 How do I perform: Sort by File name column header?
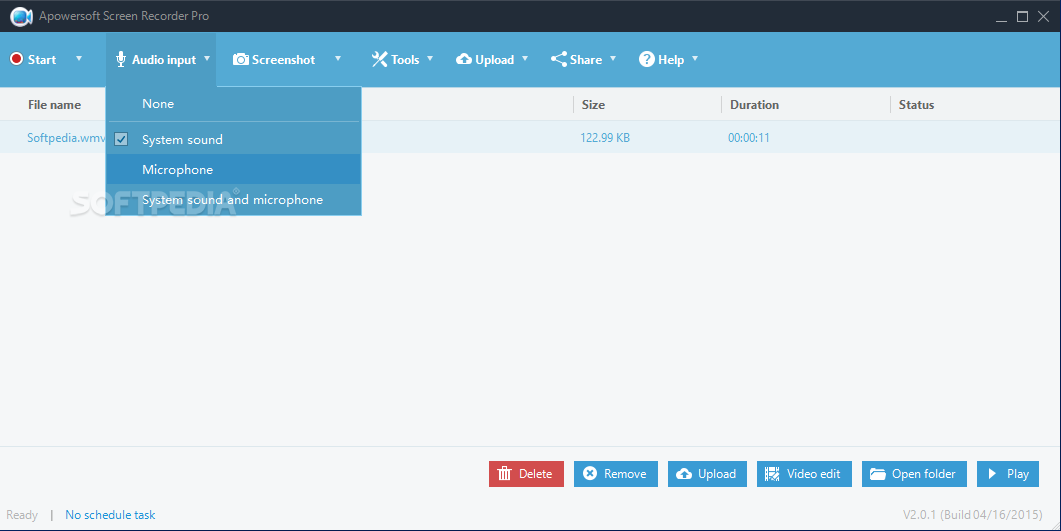pyautogui.click(x=54, y=105)
